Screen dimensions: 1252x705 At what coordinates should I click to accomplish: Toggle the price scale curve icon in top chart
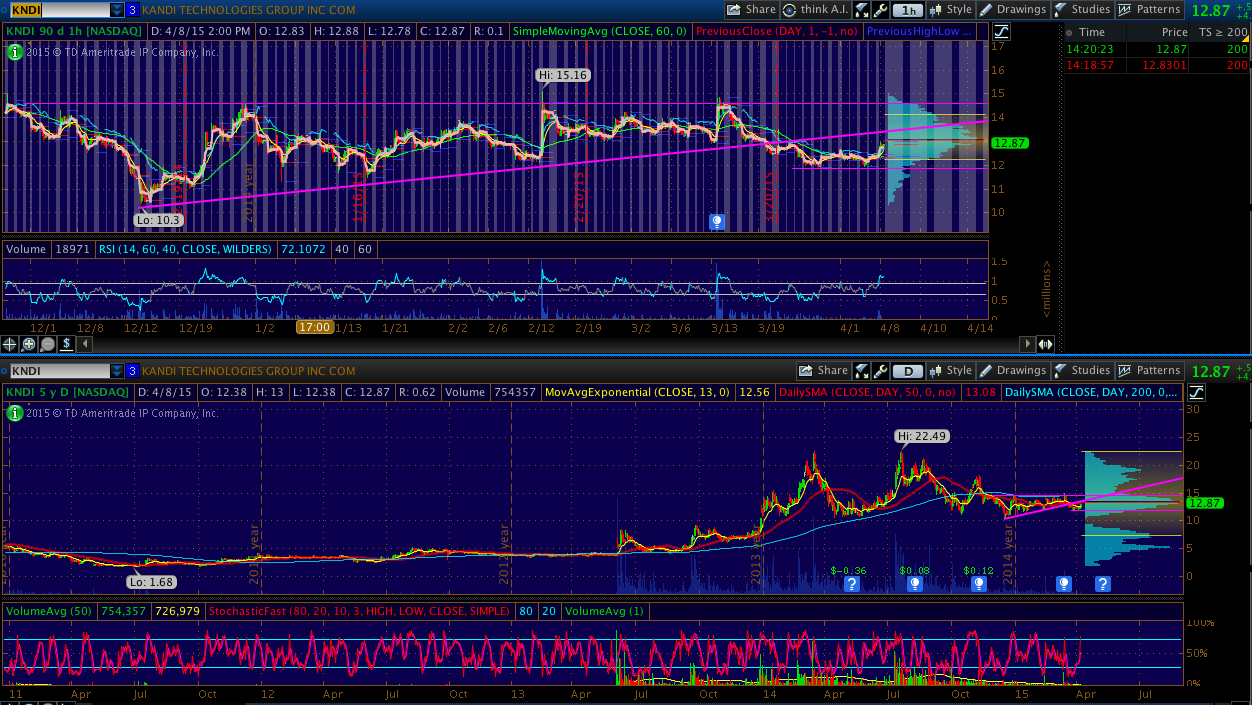(1002, 31)
